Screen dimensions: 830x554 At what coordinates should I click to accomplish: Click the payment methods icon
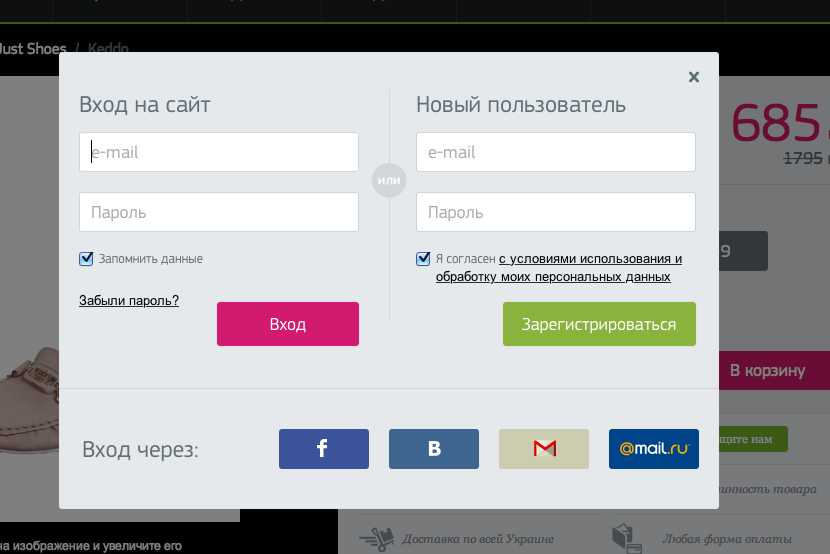click(626, 538)
